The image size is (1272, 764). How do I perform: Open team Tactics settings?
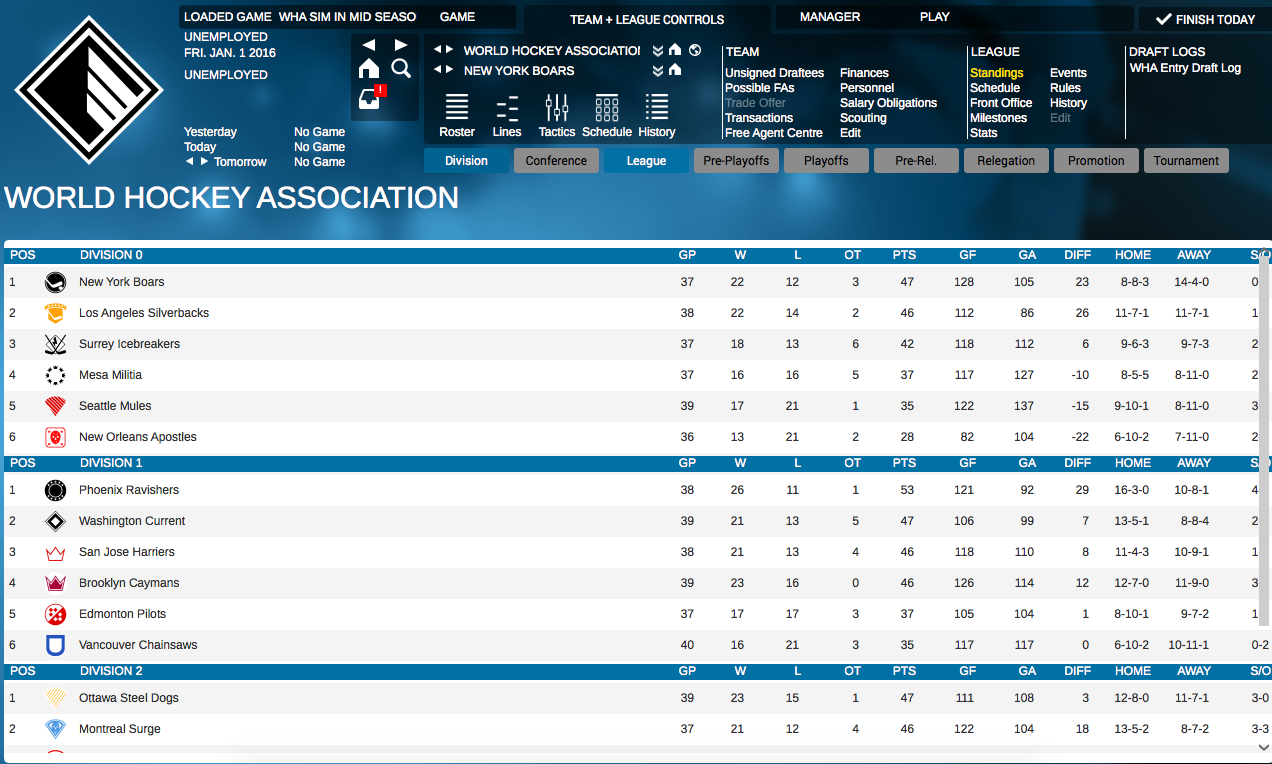(x=556, y=110)
